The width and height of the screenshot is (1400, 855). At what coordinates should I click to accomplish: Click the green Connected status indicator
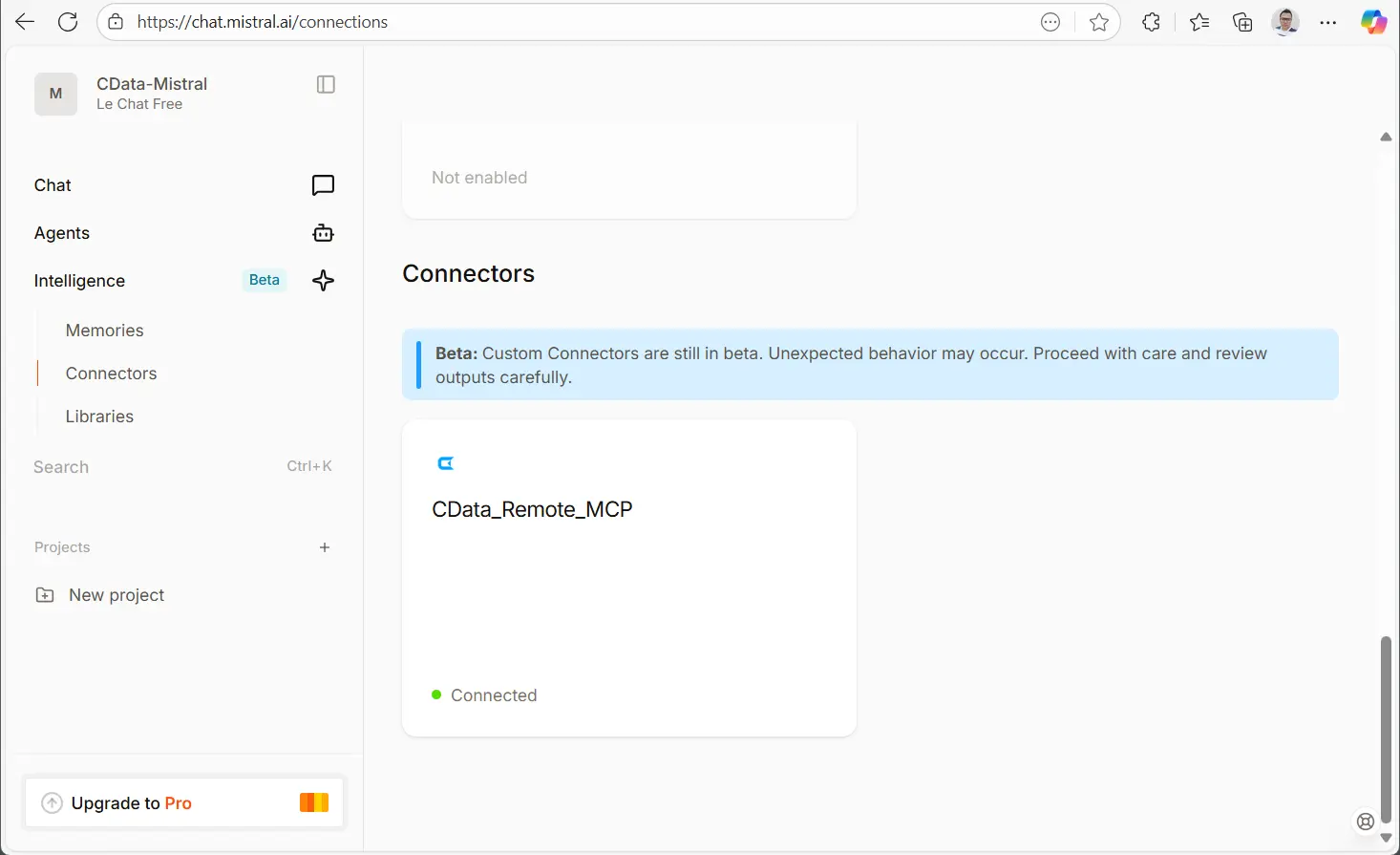click(x=436, y=695)
